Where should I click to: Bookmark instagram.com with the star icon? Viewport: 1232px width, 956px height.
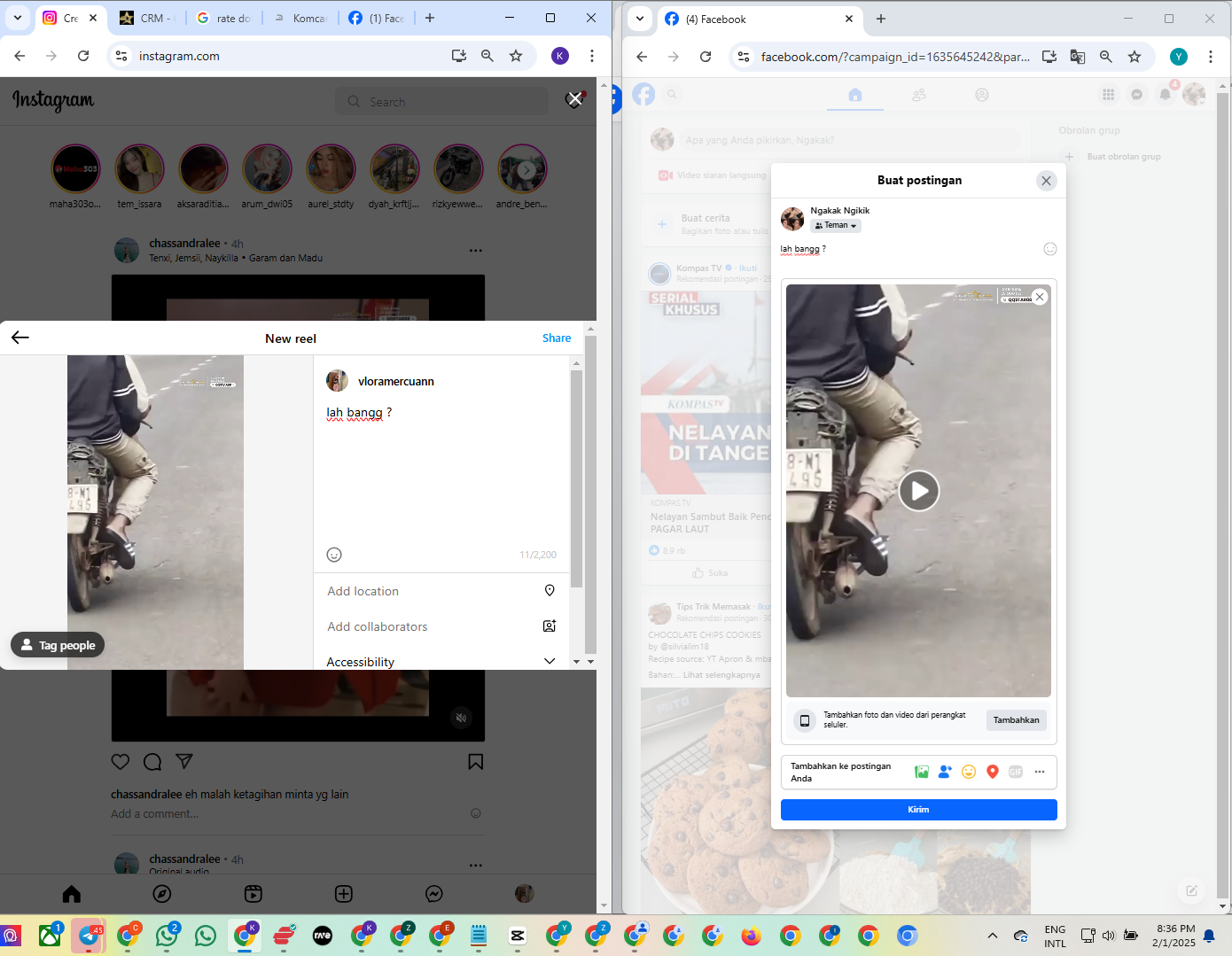[x=516, y=56]
